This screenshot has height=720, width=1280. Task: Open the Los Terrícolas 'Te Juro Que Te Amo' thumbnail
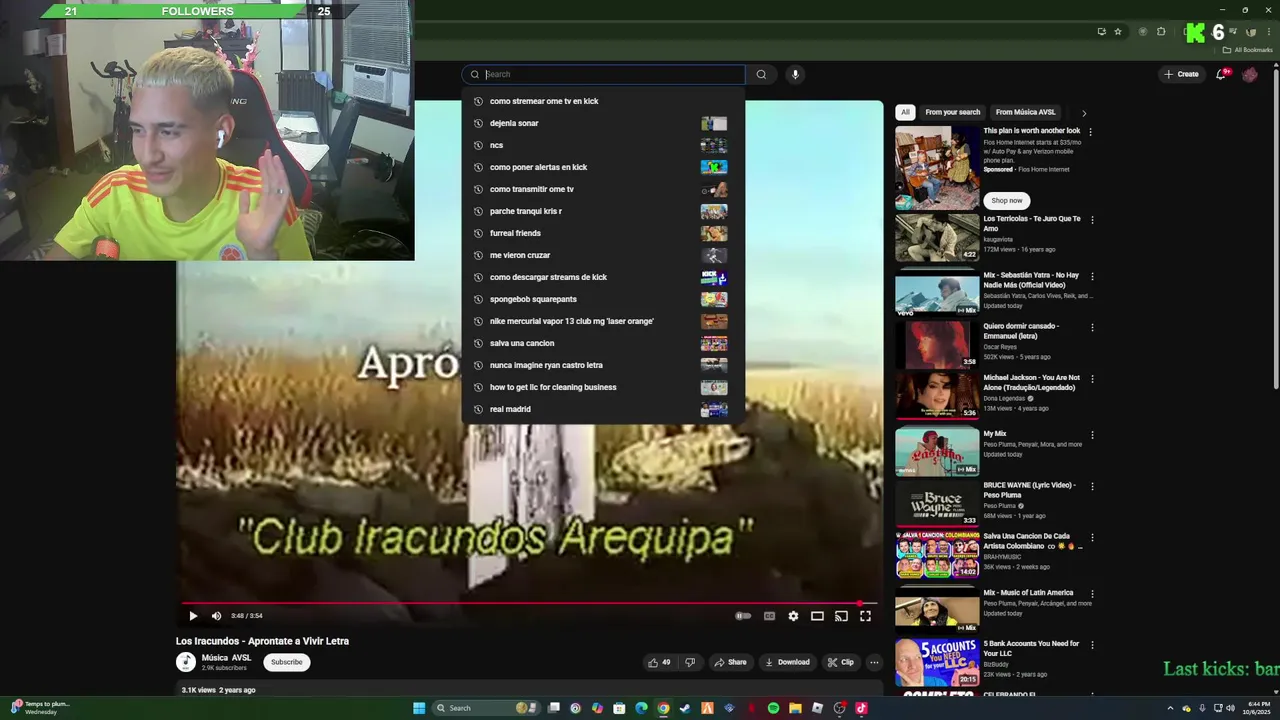937,238
